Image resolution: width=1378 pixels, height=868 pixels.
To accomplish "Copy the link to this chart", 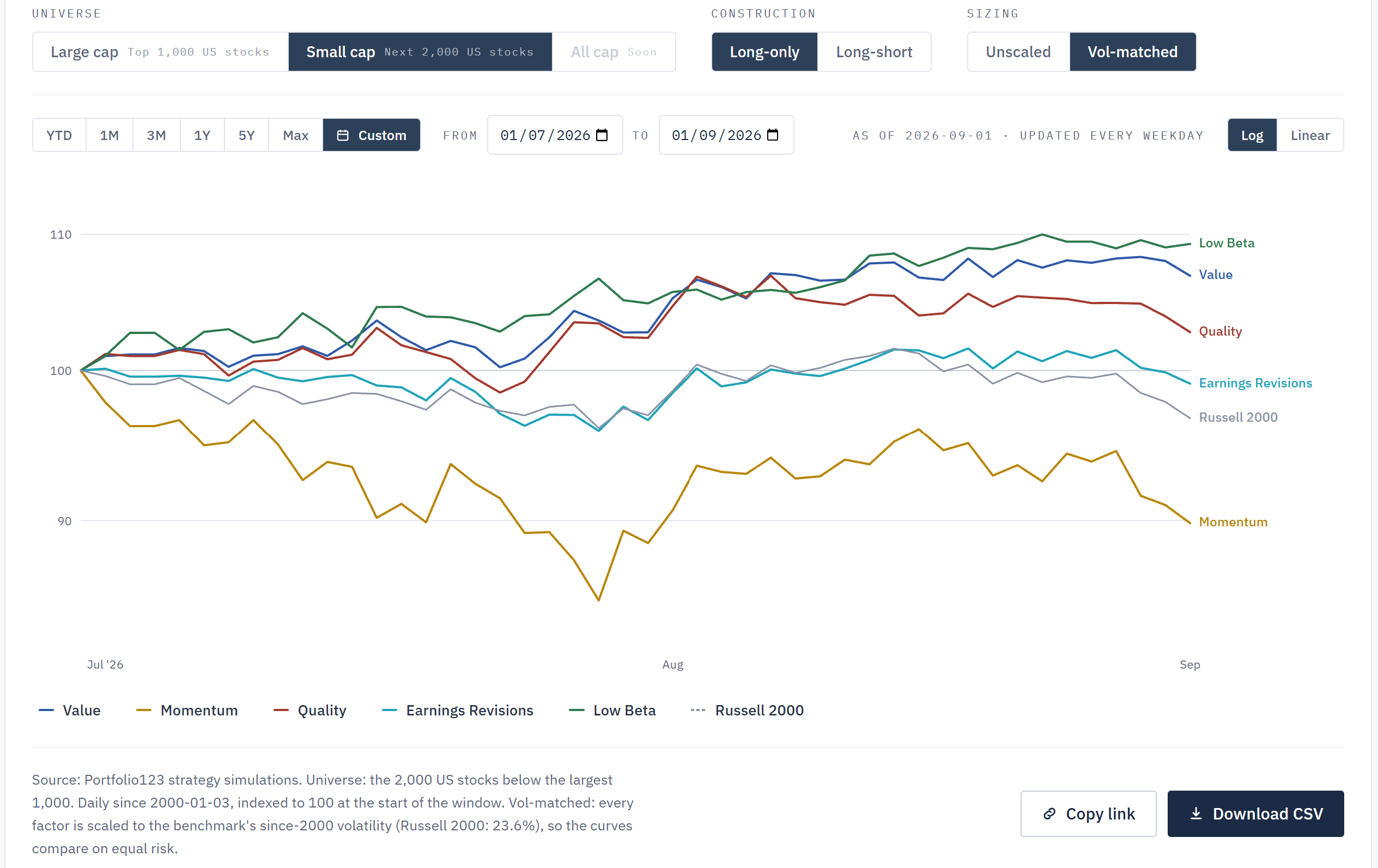I will coord(1089,814).
